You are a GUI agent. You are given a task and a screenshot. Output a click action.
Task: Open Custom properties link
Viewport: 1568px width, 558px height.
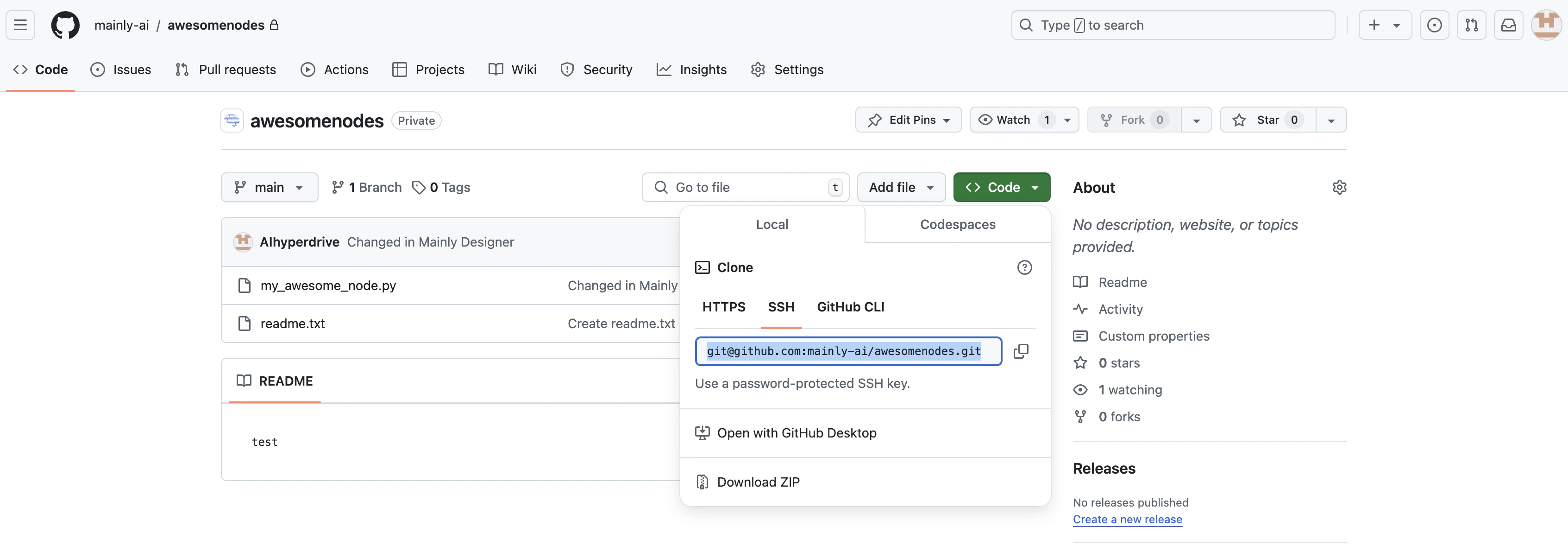1154,336
